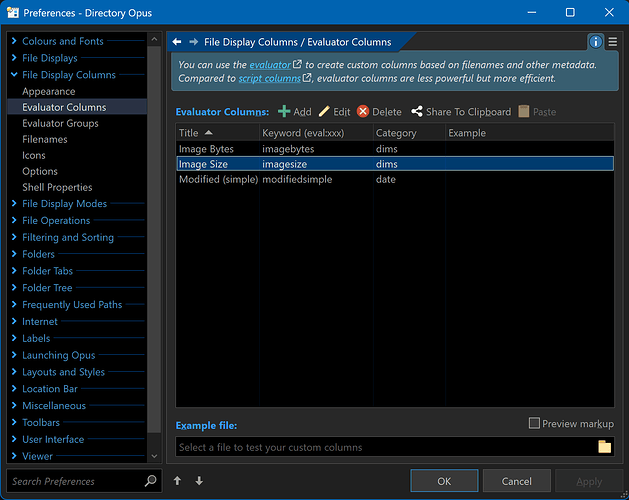The height and width of the screenshot is (500, 629).
Task: Go back with the left arrow icon
Action: [x=177, y=42]
